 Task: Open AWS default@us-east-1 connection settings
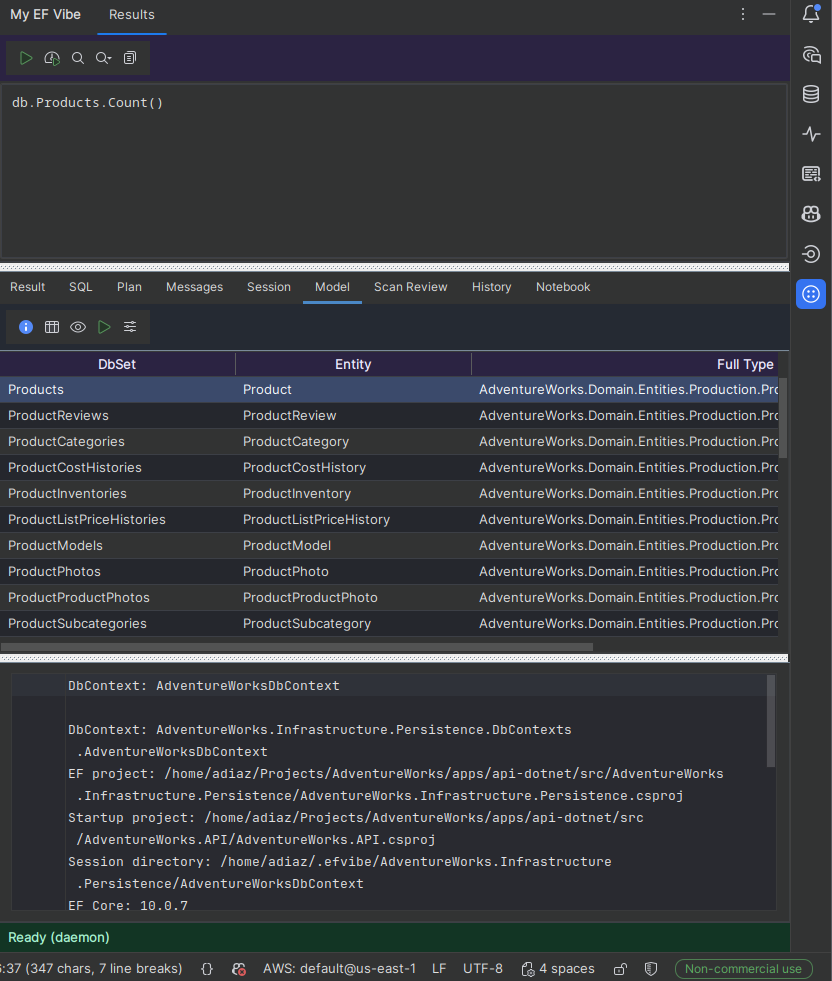(x=339, y=968)
